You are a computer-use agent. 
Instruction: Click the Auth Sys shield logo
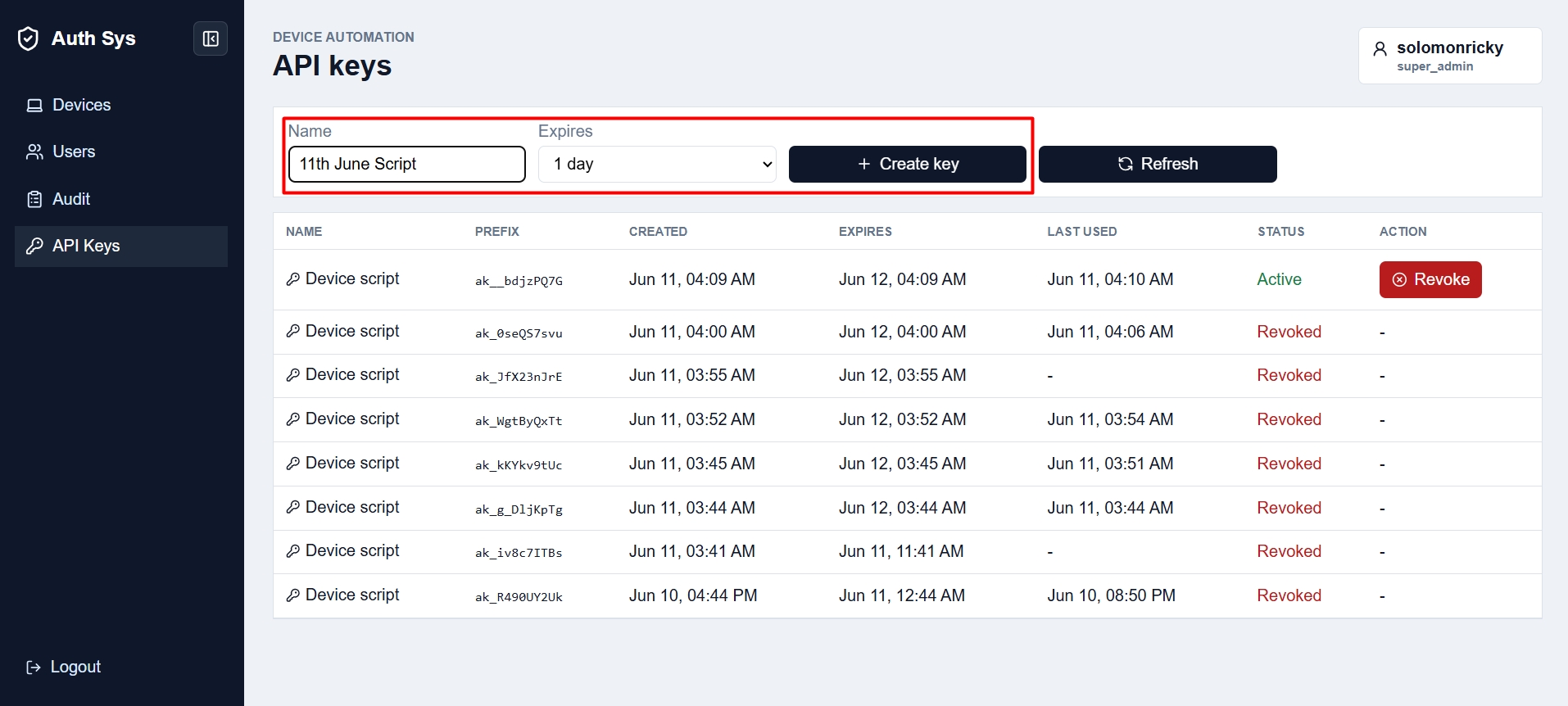pos(28,38)
